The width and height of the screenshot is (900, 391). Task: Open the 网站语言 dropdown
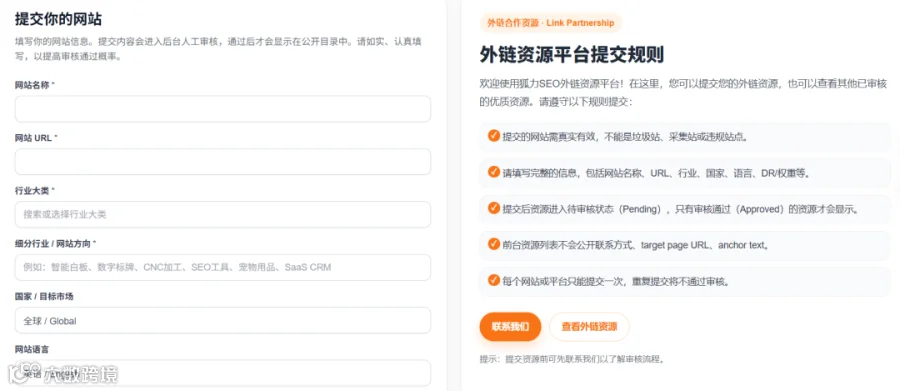coord(223,373)
